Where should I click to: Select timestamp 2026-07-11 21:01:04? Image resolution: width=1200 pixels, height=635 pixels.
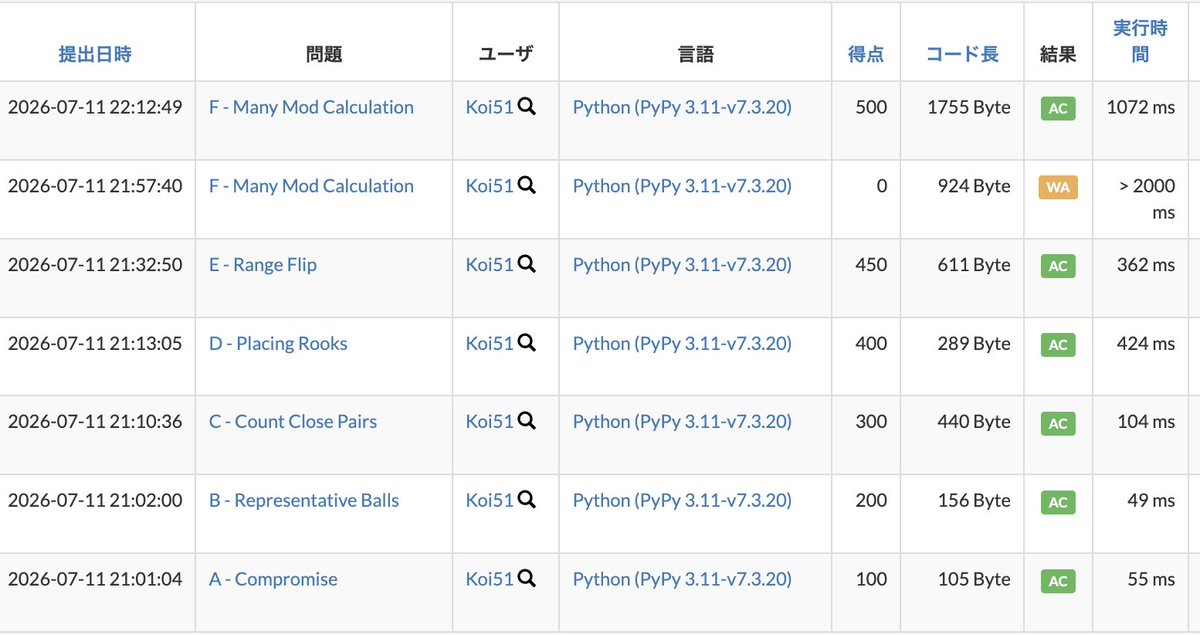pyautogui.click(x=95, y=579)
